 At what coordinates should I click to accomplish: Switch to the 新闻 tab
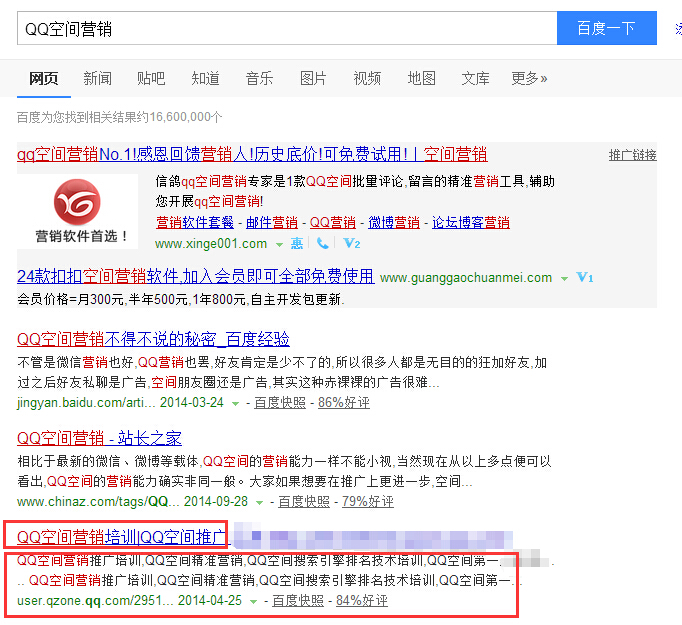pos(97,79)
